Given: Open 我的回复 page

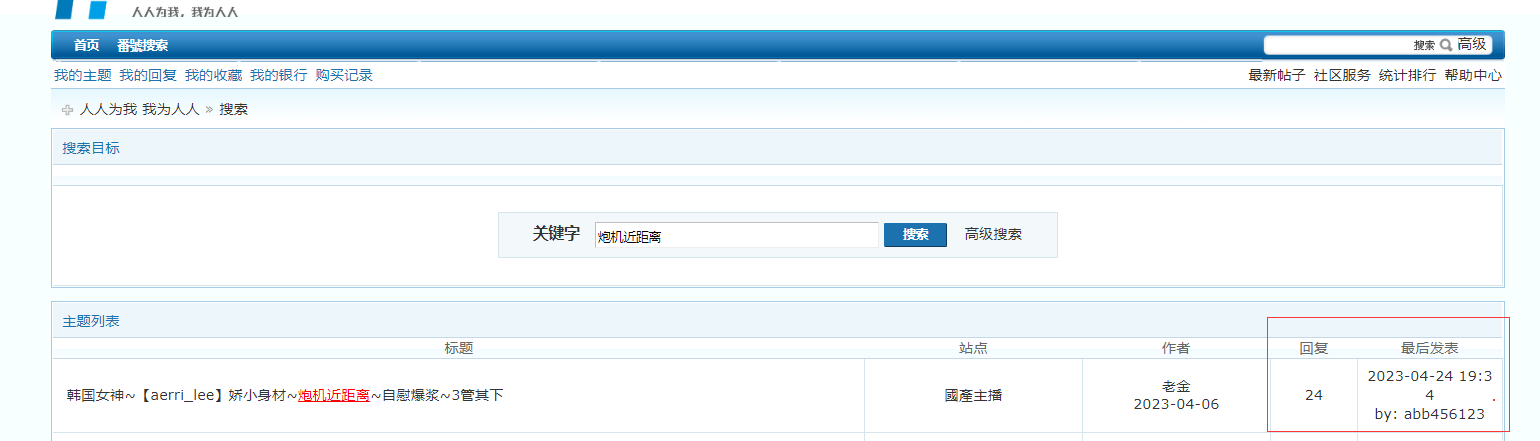Looking at the screenshot, I should pyautogui.click(x=148, y=75).
